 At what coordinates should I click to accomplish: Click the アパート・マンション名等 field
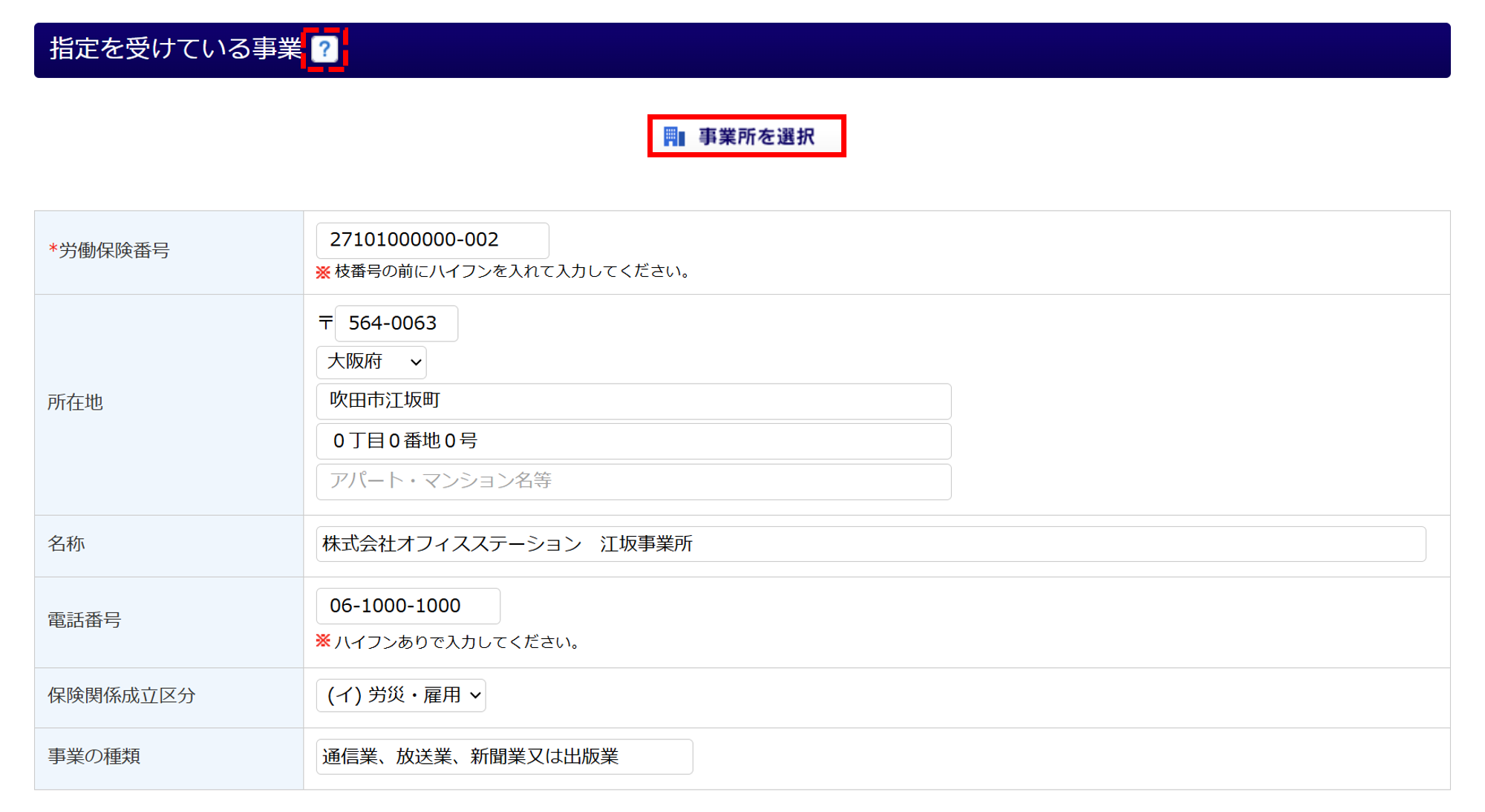tap(633, 481)
